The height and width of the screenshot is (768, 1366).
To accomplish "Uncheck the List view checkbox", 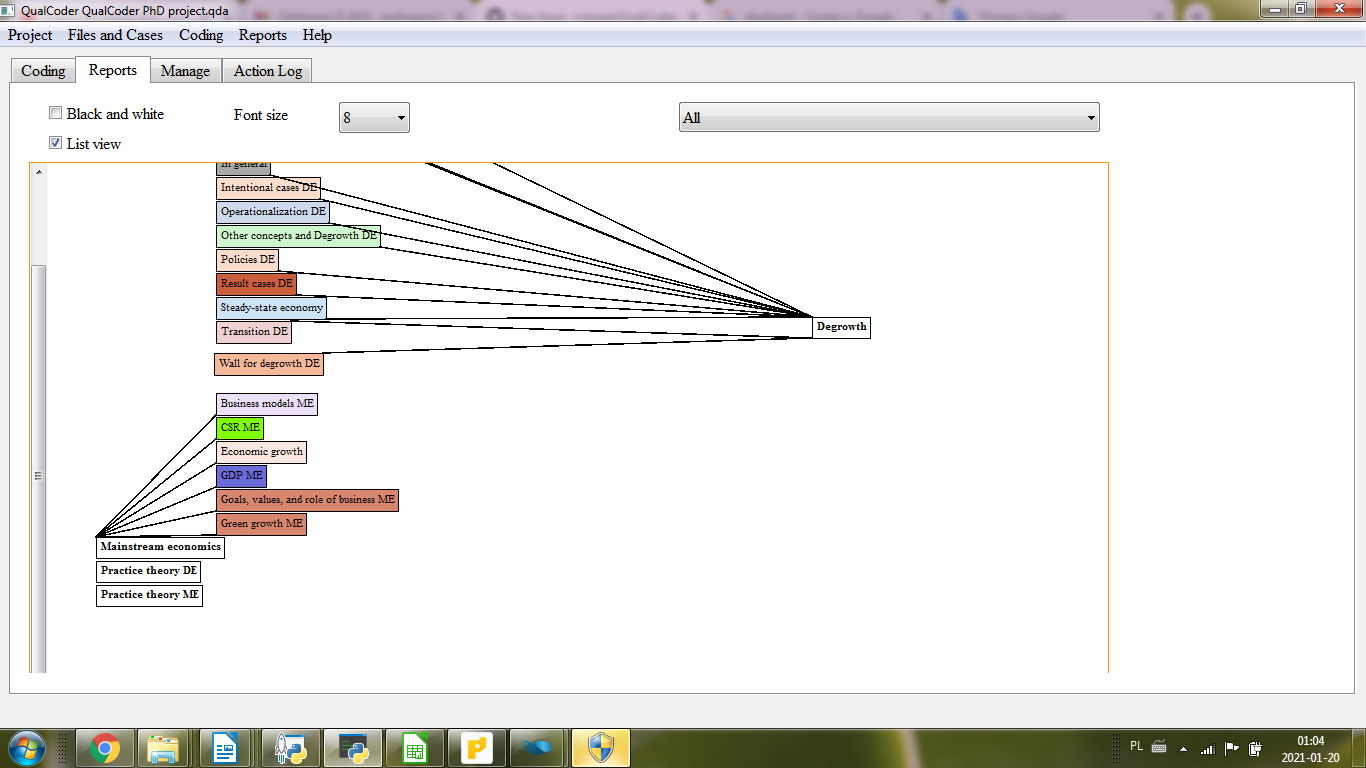I will pyautogui.click(x=55, y=142).
